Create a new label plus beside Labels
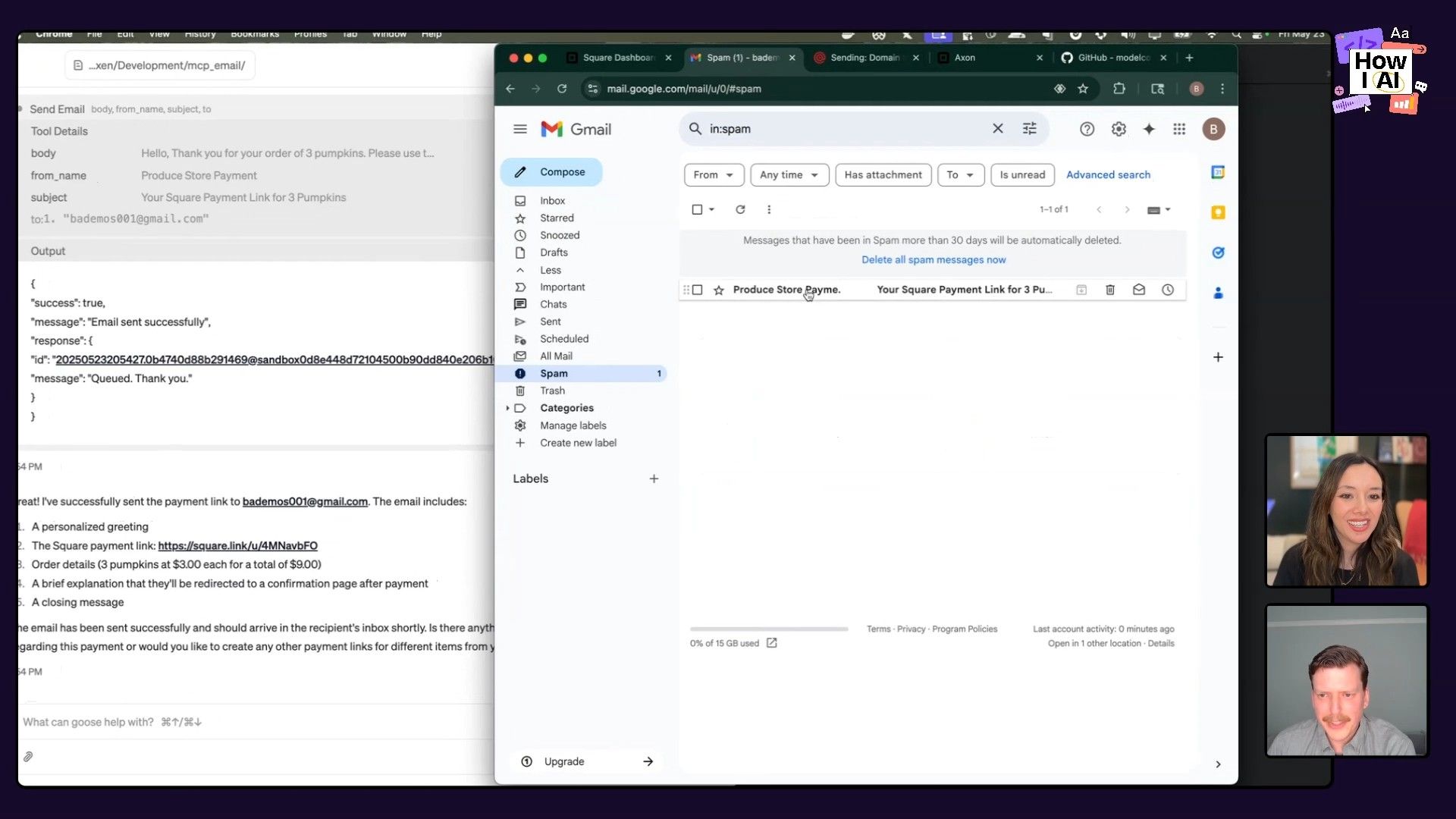Screen dimensions: 1456x819 click(x=654, y=479)
